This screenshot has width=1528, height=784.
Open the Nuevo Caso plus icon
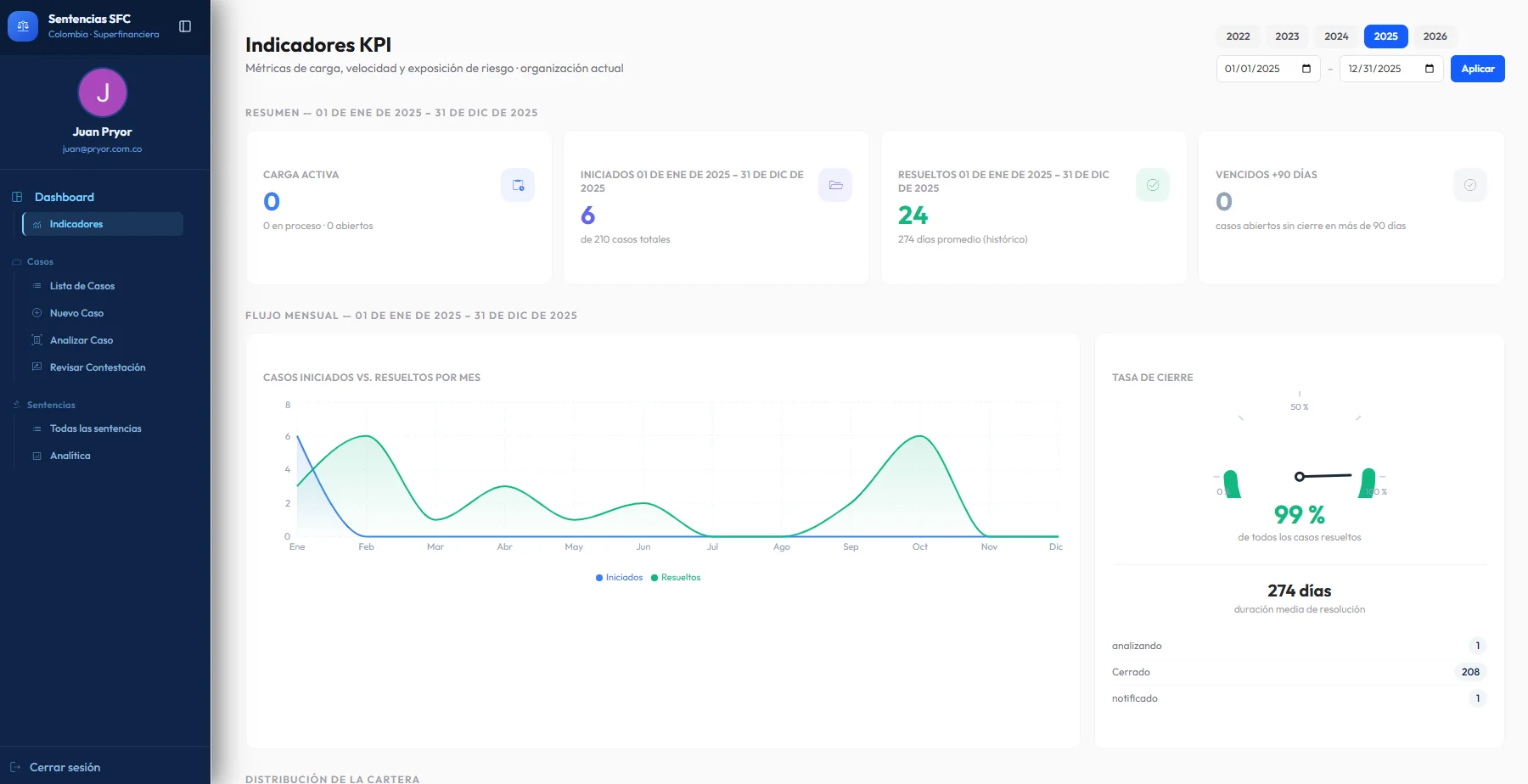pos(37,312)
